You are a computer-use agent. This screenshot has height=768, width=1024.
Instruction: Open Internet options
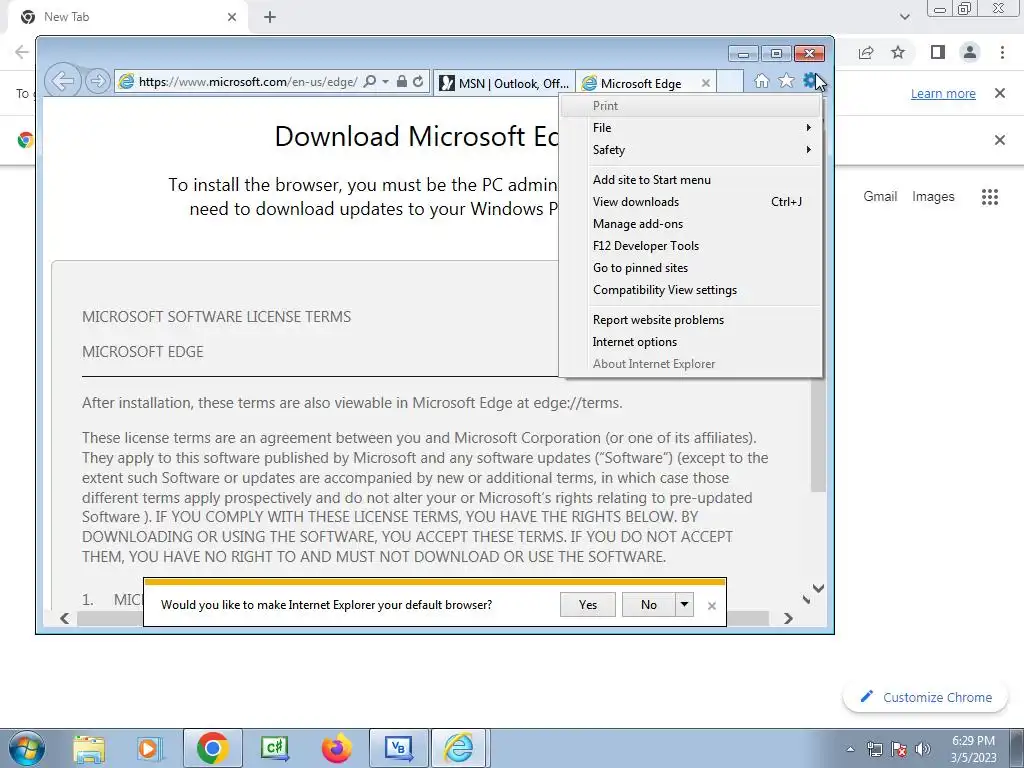coord(690,342)
